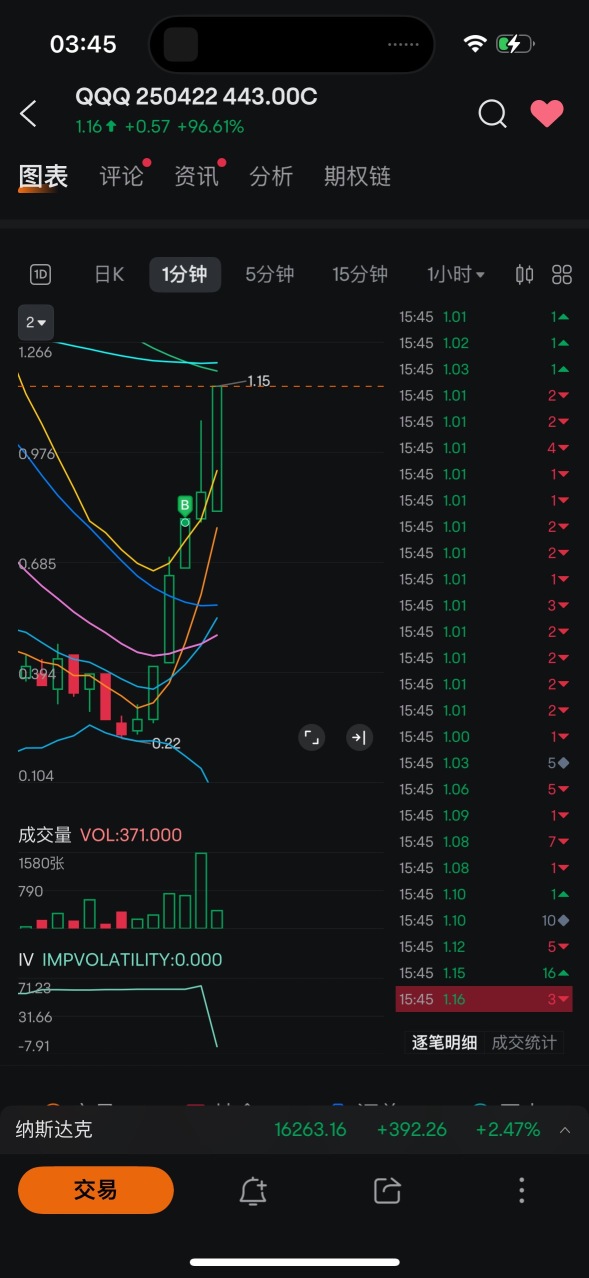Expand the 纳斯达克 index bar chevron

[x=565, y=1130]
